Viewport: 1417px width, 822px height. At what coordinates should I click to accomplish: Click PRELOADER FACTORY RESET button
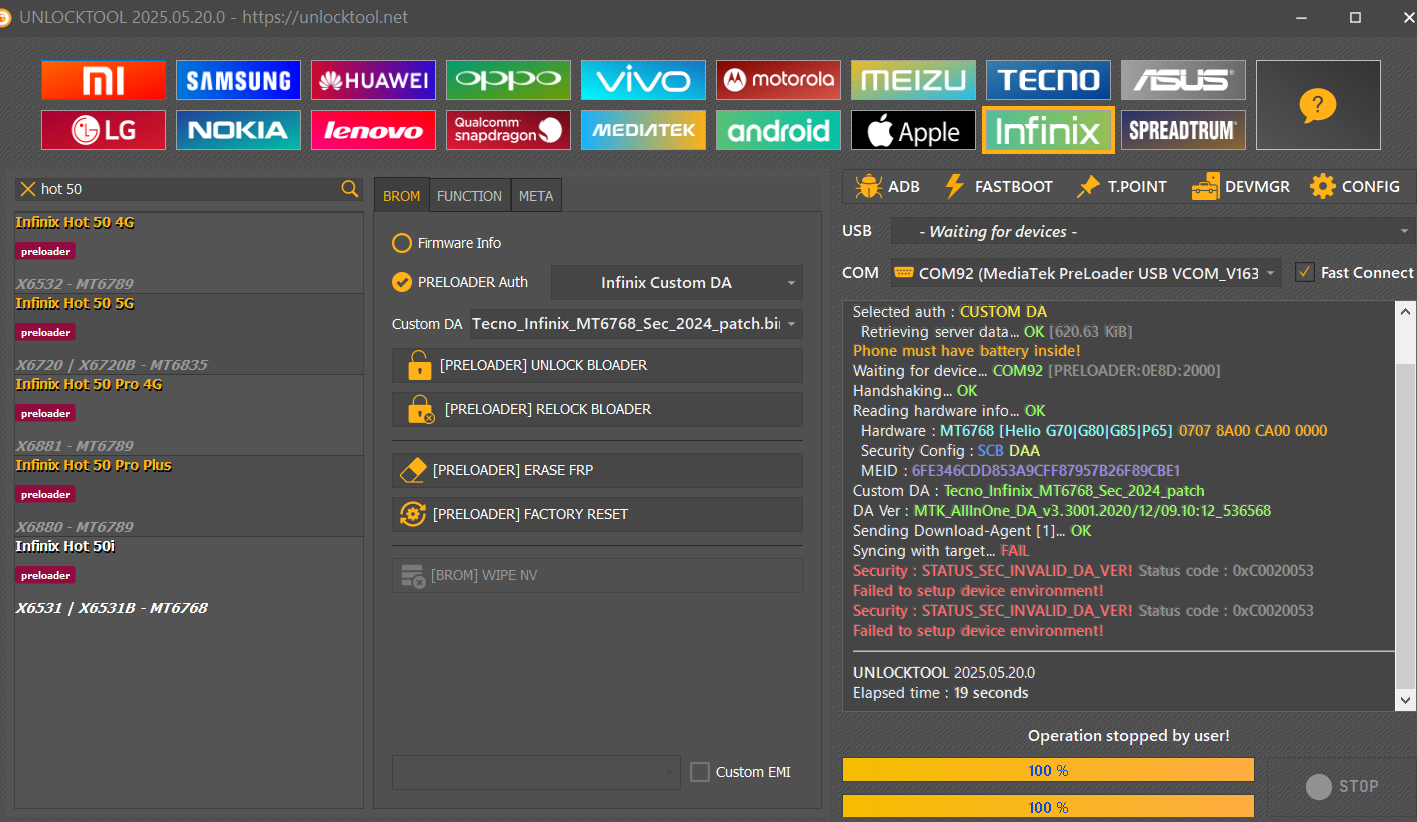coord(597,514)
